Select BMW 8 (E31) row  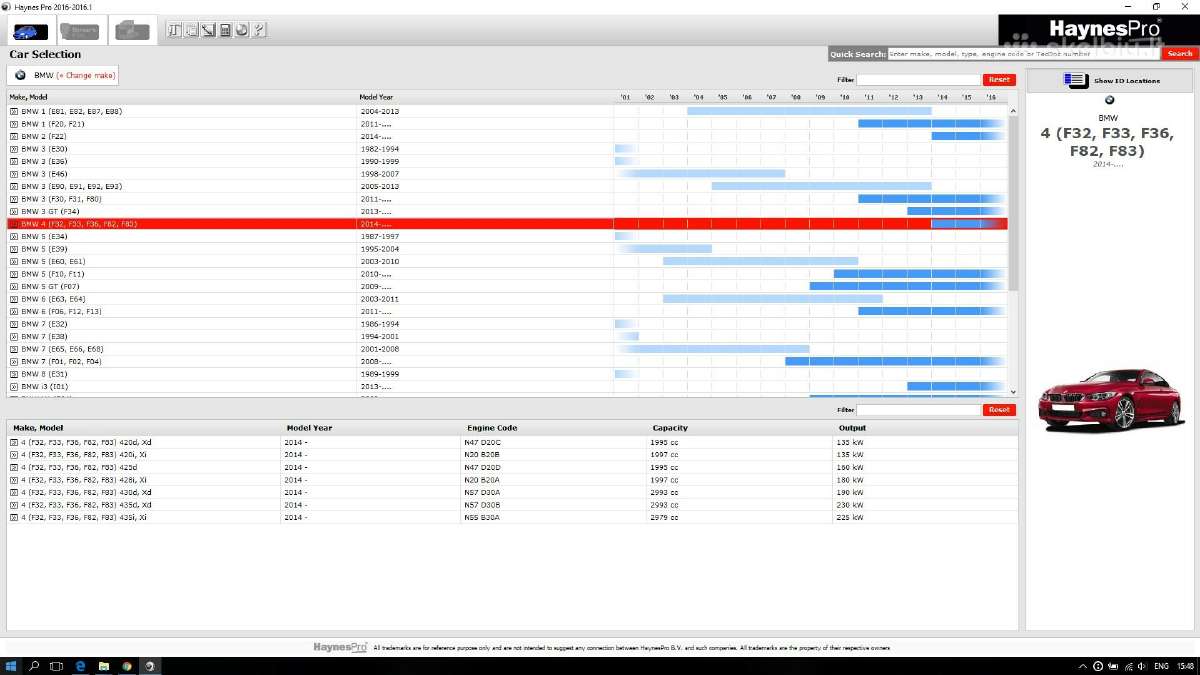click(507, 374)
